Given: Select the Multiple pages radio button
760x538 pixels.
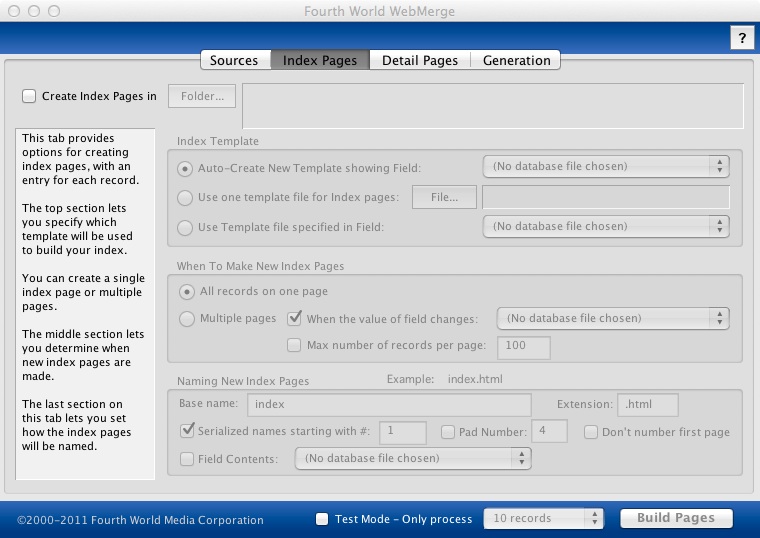Looking at the screenshot, I should coord(186,319).
